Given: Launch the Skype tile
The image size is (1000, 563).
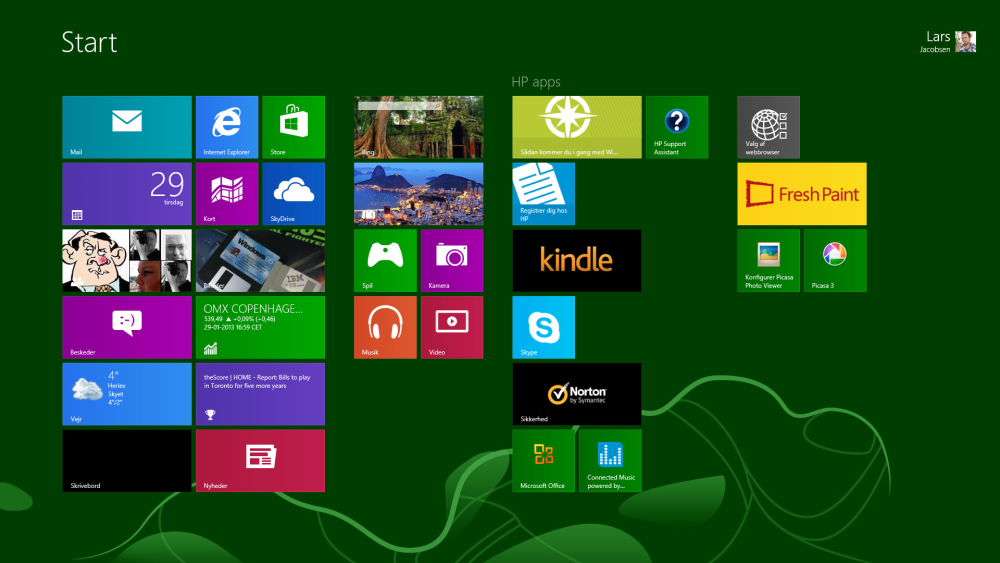Looking at the screenshot, I should tap(544, 327).
